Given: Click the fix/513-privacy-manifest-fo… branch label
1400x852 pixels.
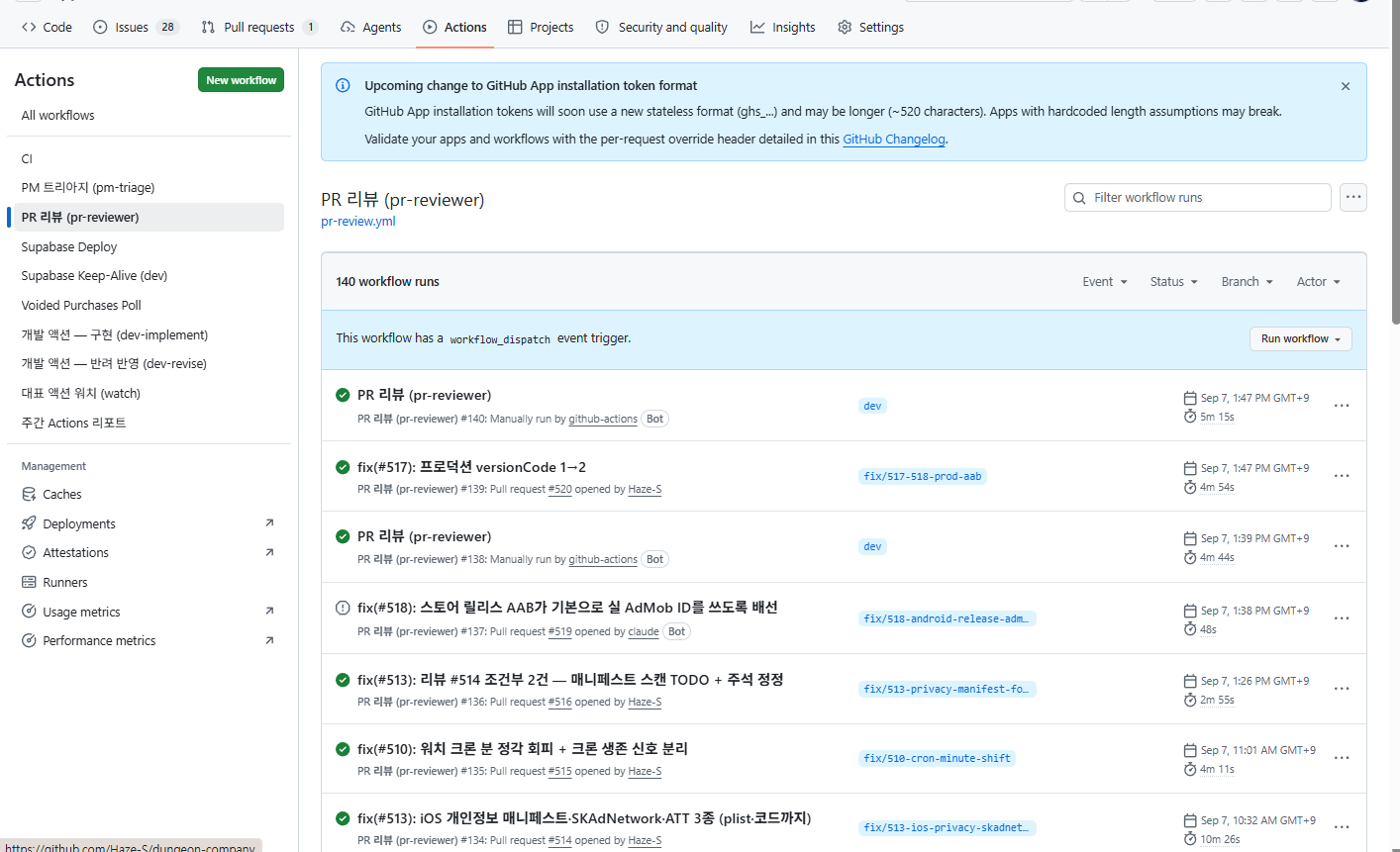Looking at the screenshot, I should [x=948, y=689].
